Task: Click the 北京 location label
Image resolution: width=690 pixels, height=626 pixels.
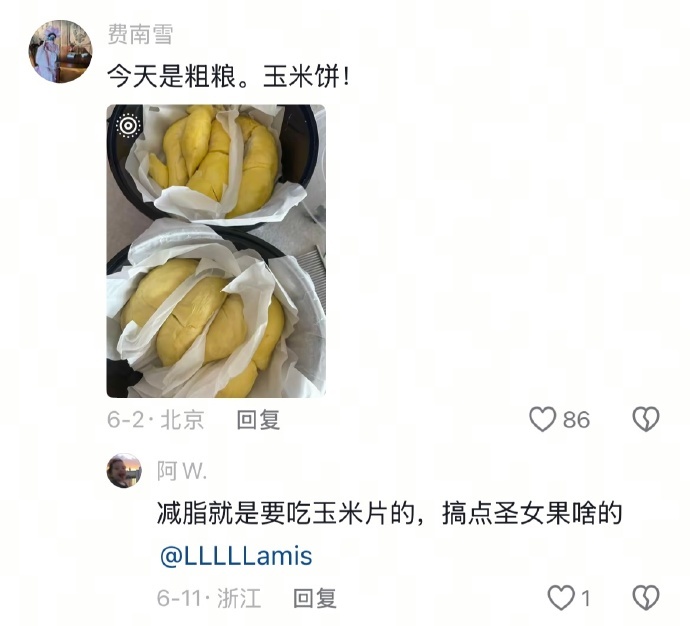Action: point(182,420)
